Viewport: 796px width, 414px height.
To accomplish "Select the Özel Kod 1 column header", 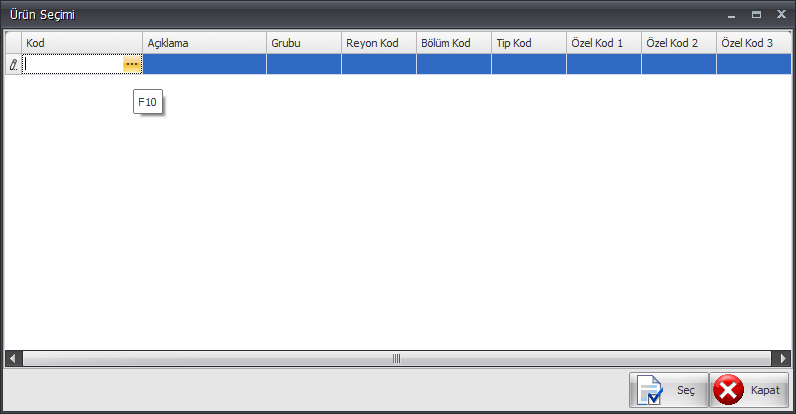I will pyautogui.click(x=603, y=43).
